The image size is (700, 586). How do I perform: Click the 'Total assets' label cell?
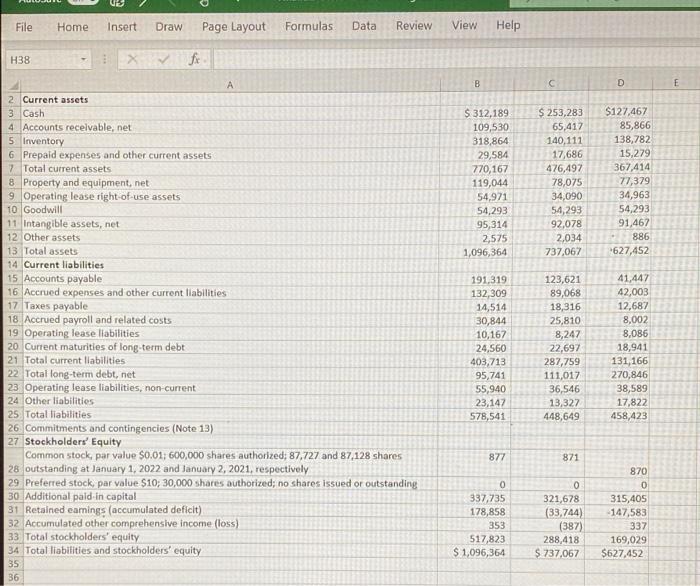(230, 251)
